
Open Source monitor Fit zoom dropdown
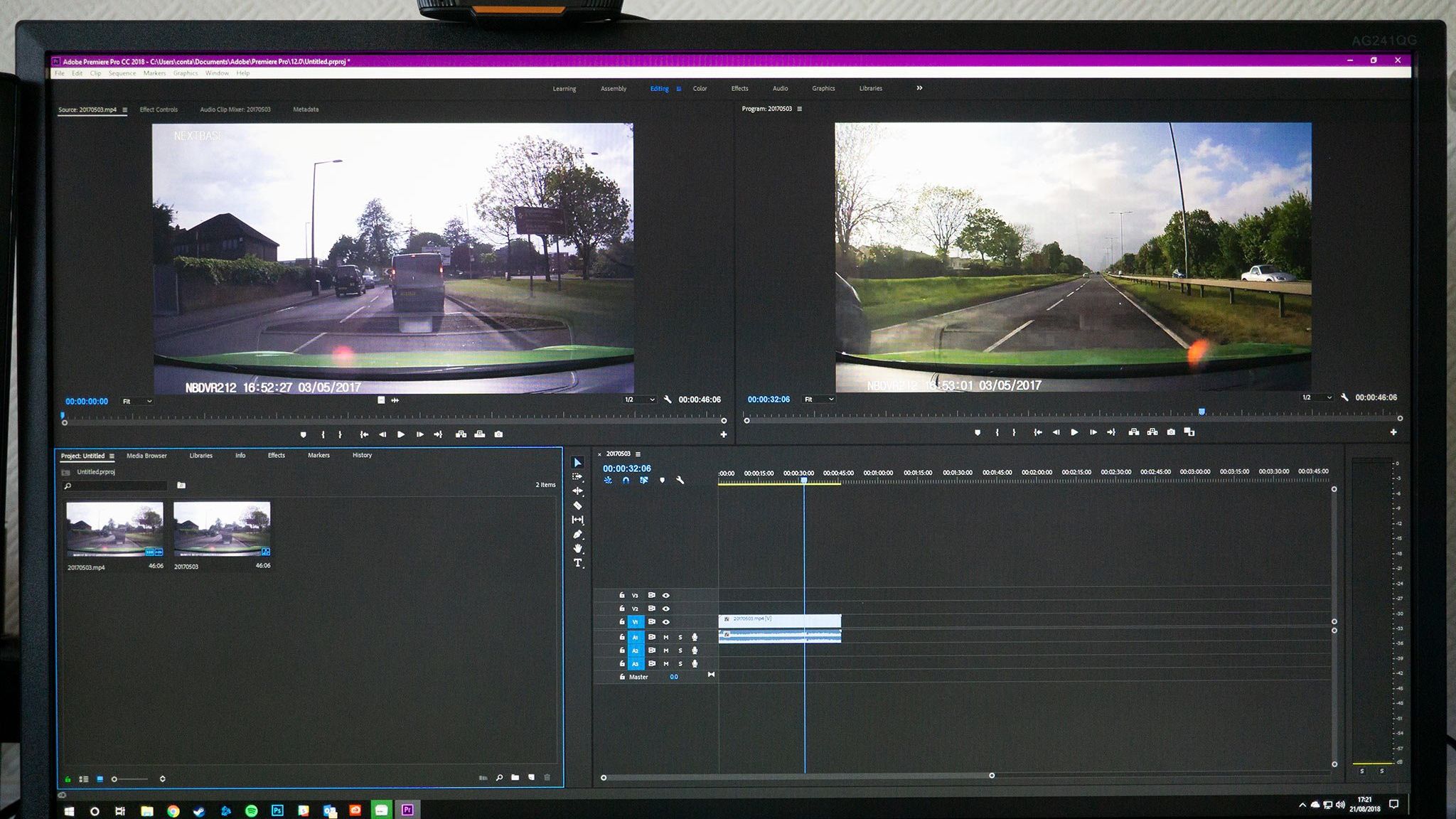click(x=136, y=402)
